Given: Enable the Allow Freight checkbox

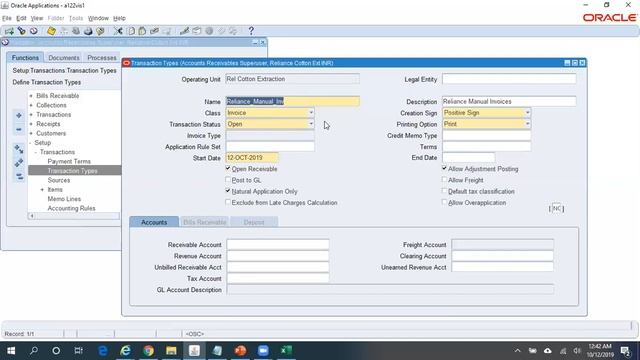Looking at the screenshot, I should click(444, 180).
